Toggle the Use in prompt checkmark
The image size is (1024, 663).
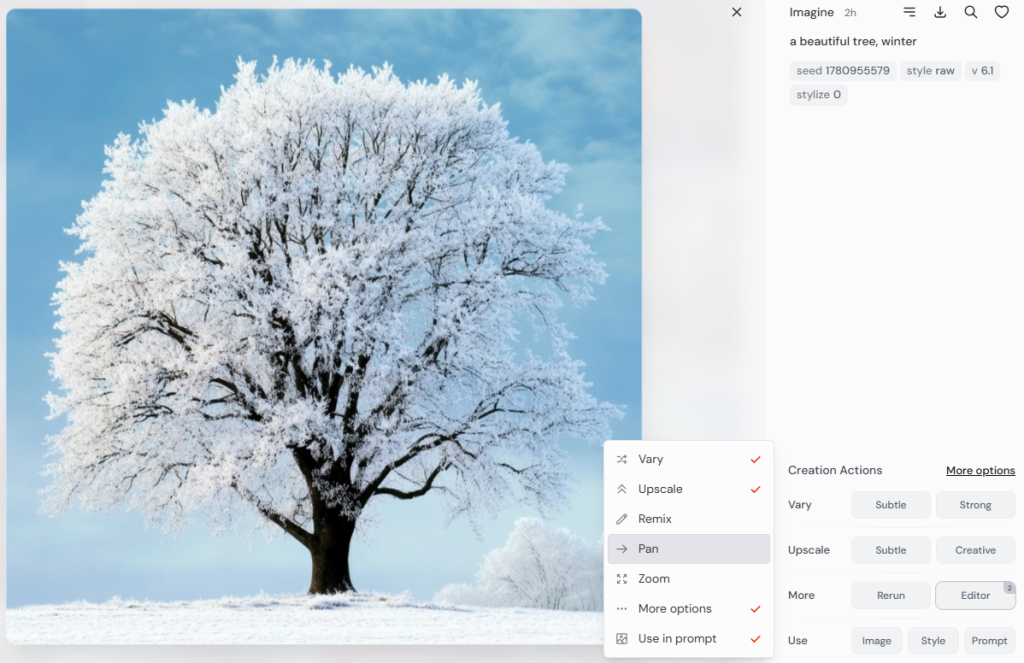click(x=755, y=639)
